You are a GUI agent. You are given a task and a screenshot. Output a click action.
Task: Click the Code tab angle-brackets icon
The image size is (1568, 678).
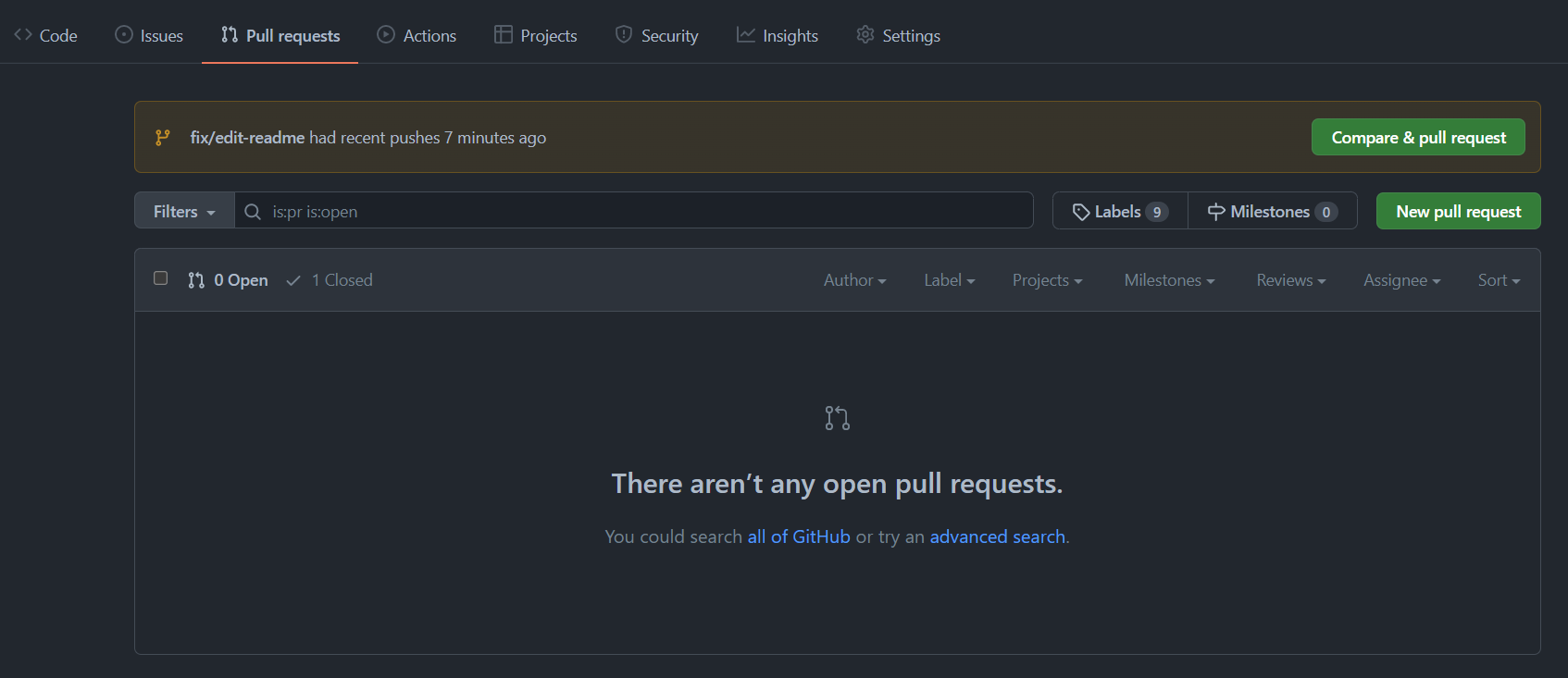click(23, 34)
